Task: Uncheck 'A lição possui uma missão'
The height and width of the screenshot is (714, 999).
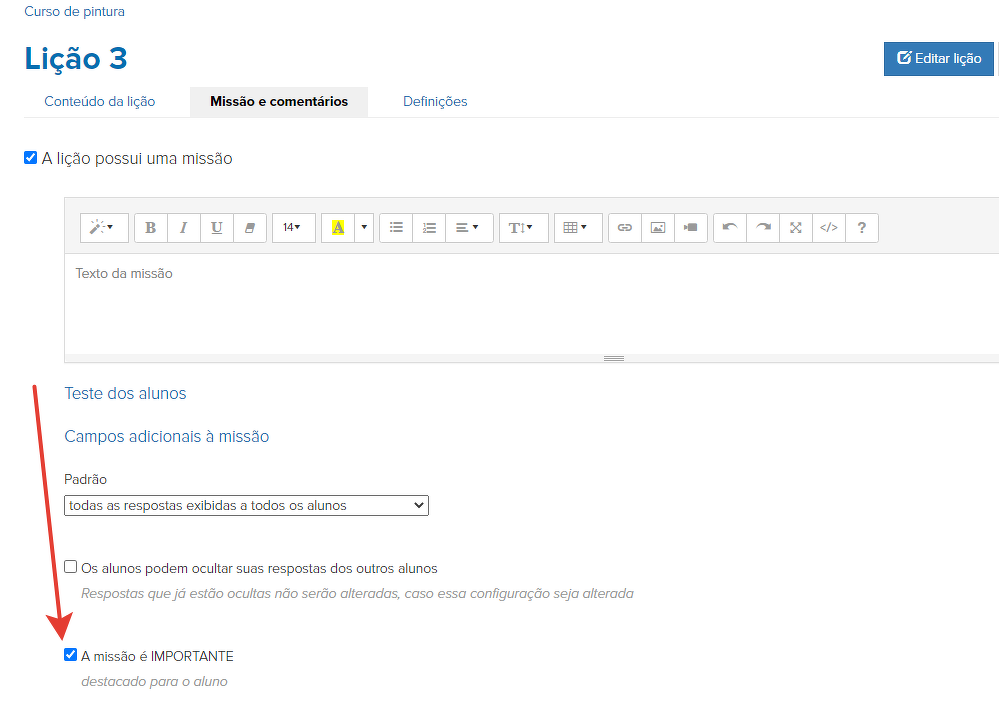Action: (x=31, y=158)
